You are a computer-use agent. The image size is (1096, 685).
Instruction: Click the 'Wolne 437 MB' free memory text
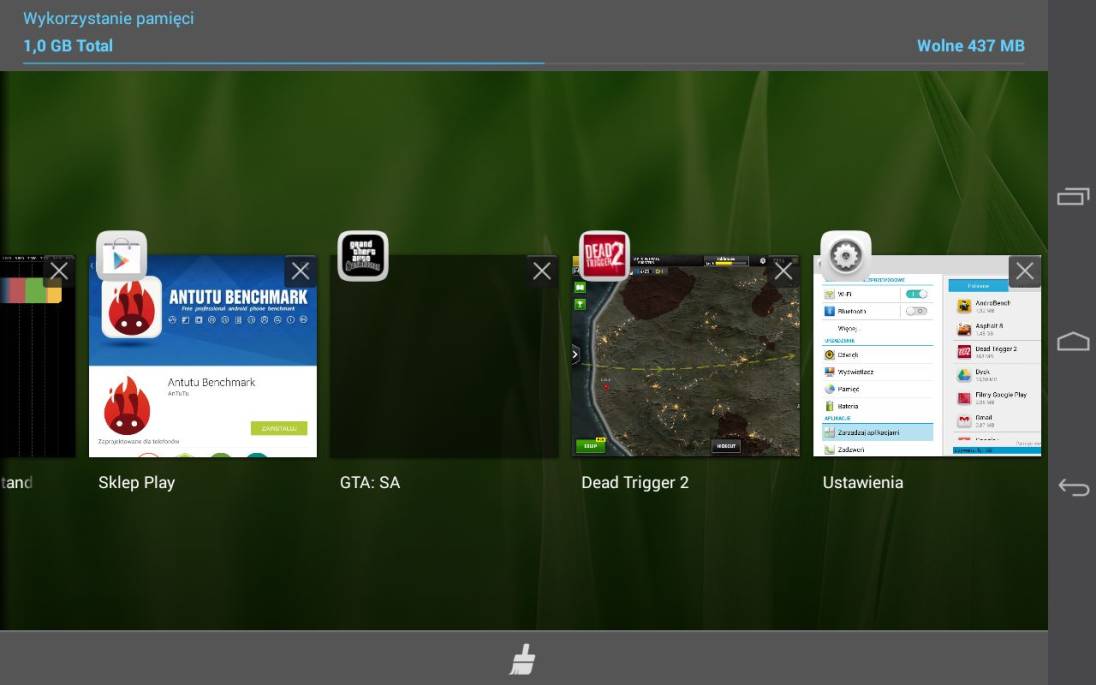tap(971, 46)
